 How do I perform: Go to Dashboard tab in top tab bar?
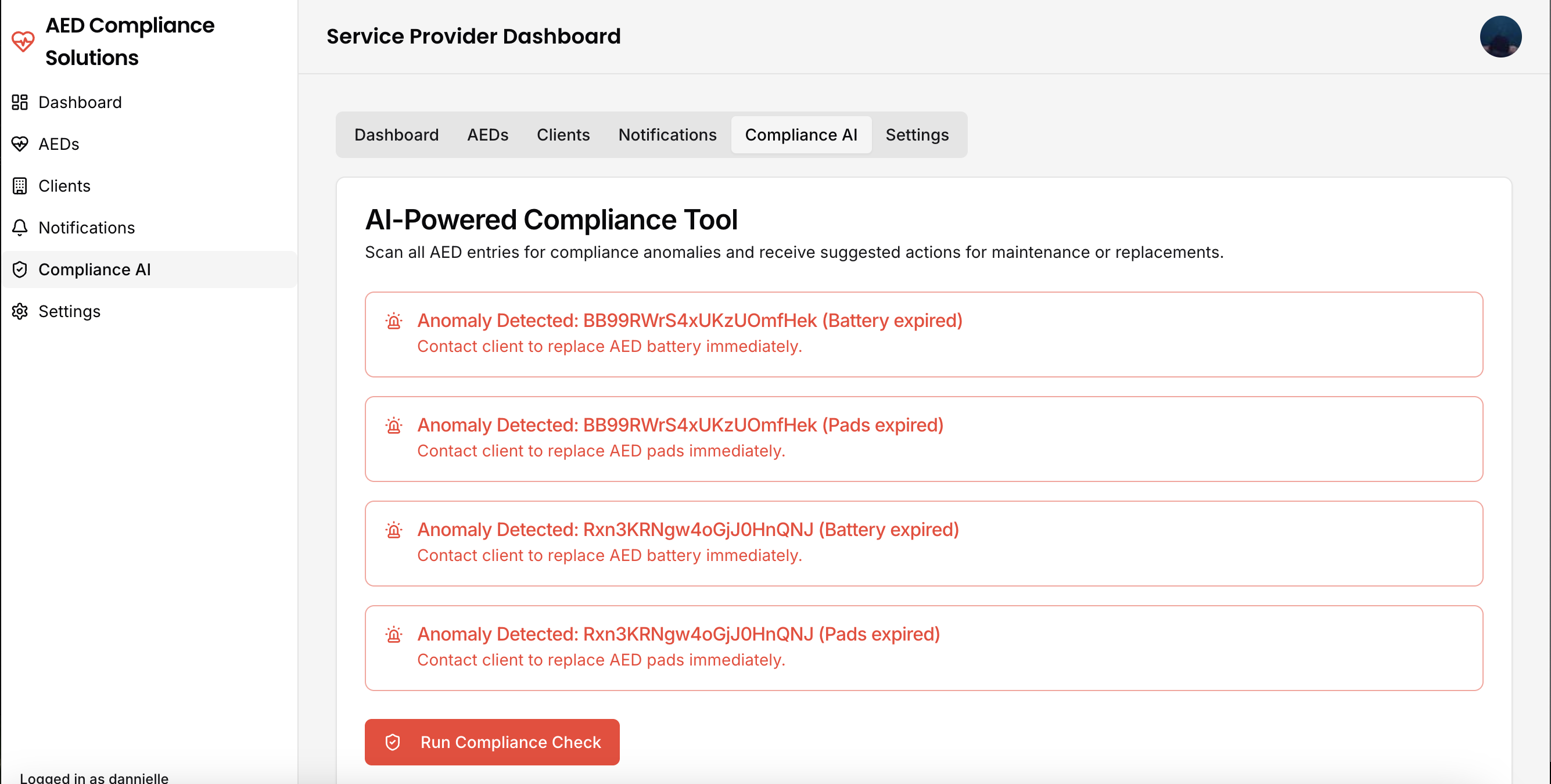[396, 135]
